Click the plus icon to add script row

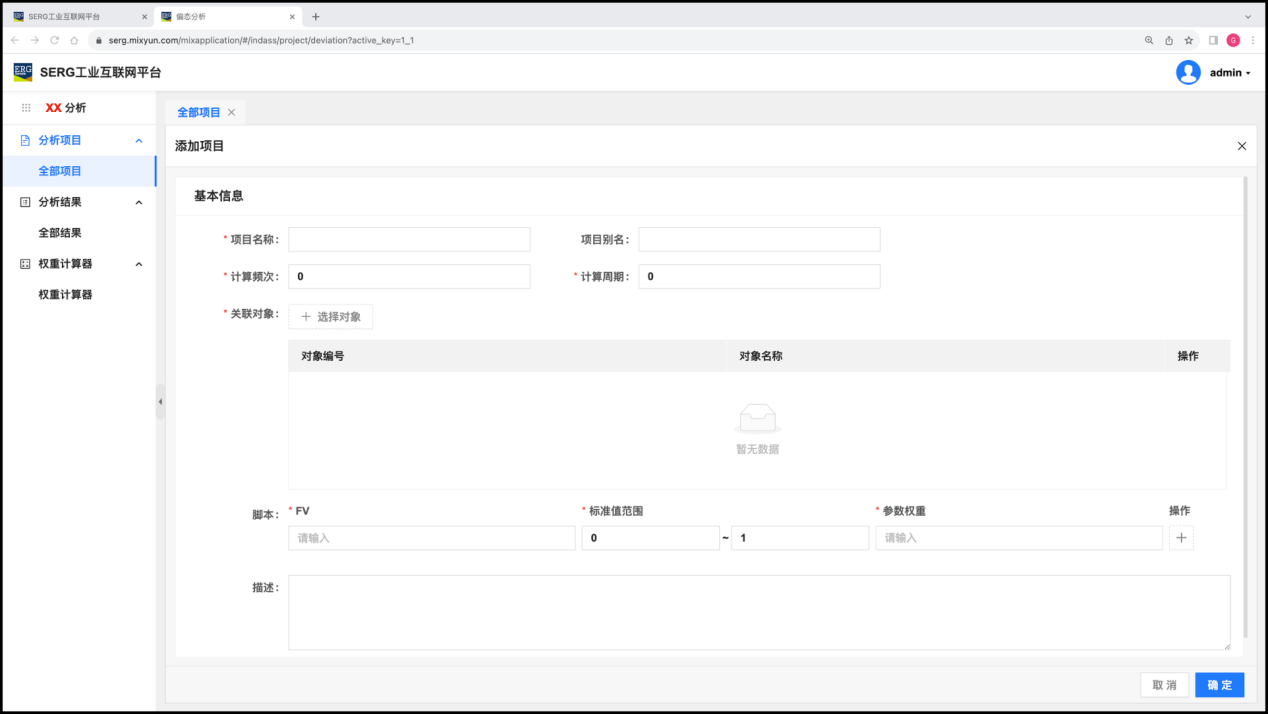click(x=1181, y=538)
